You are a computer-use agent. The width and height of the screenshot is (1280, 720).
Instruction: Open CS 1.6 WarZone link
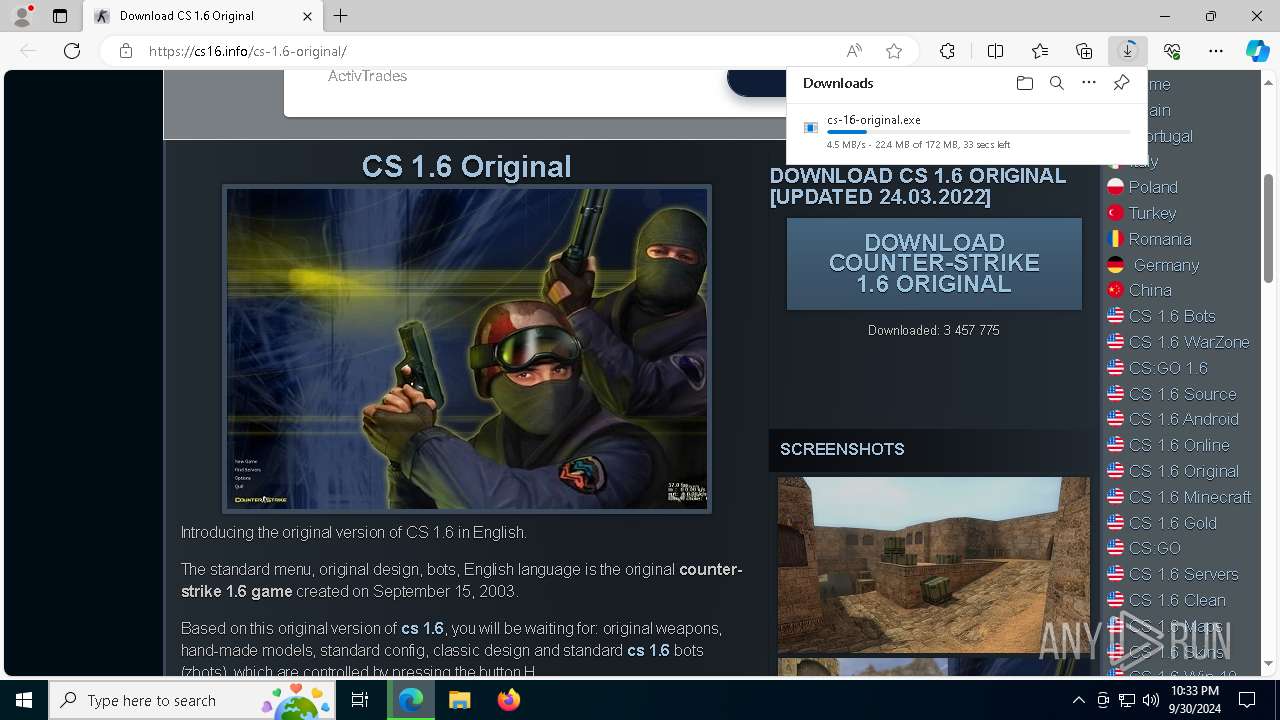pyautogui.click(x=1189, y=342)
